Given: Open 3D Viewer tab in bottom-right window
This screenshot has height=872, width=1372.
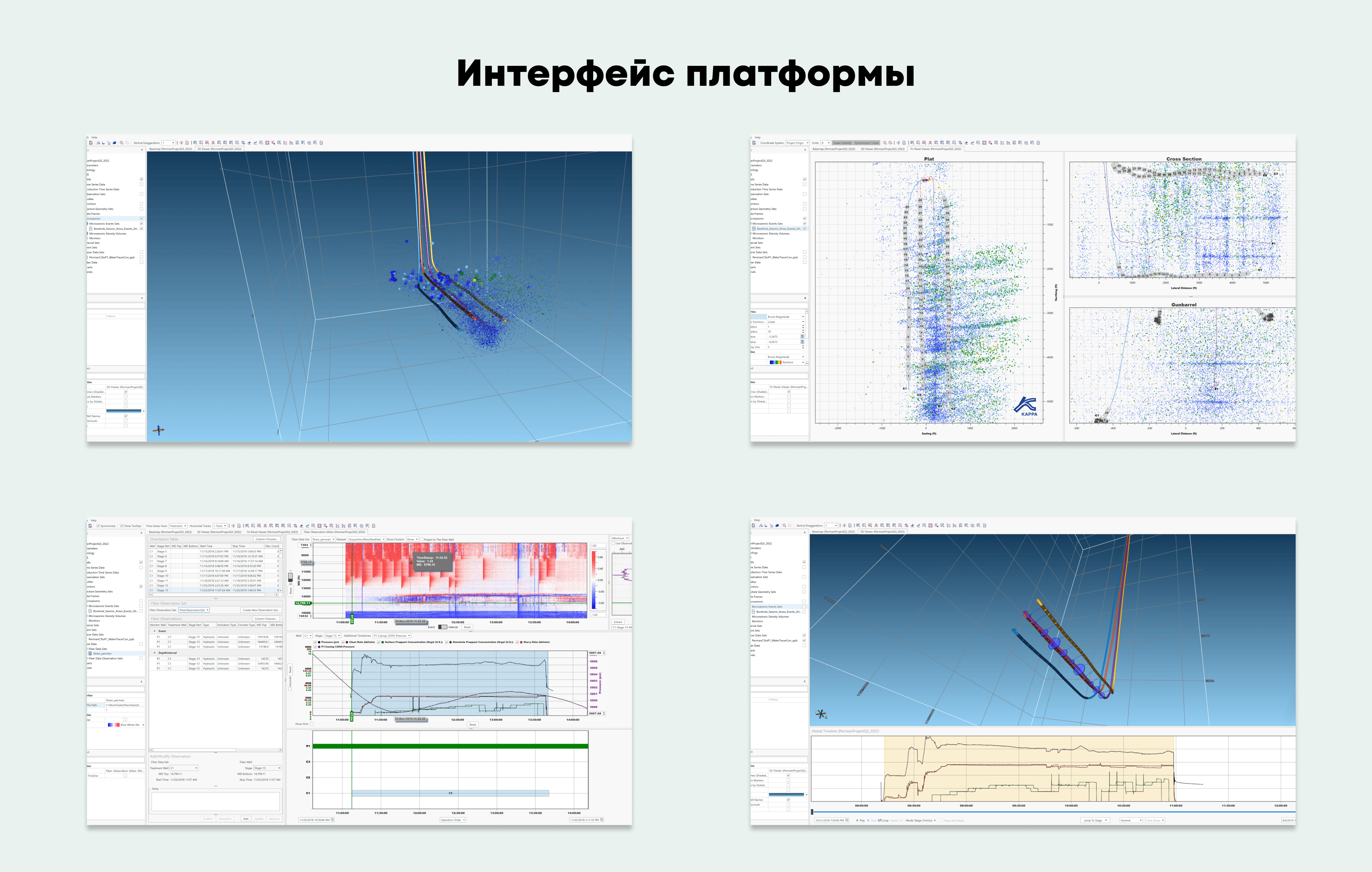Looking at the screenshot, I should [x=882, y=532].
